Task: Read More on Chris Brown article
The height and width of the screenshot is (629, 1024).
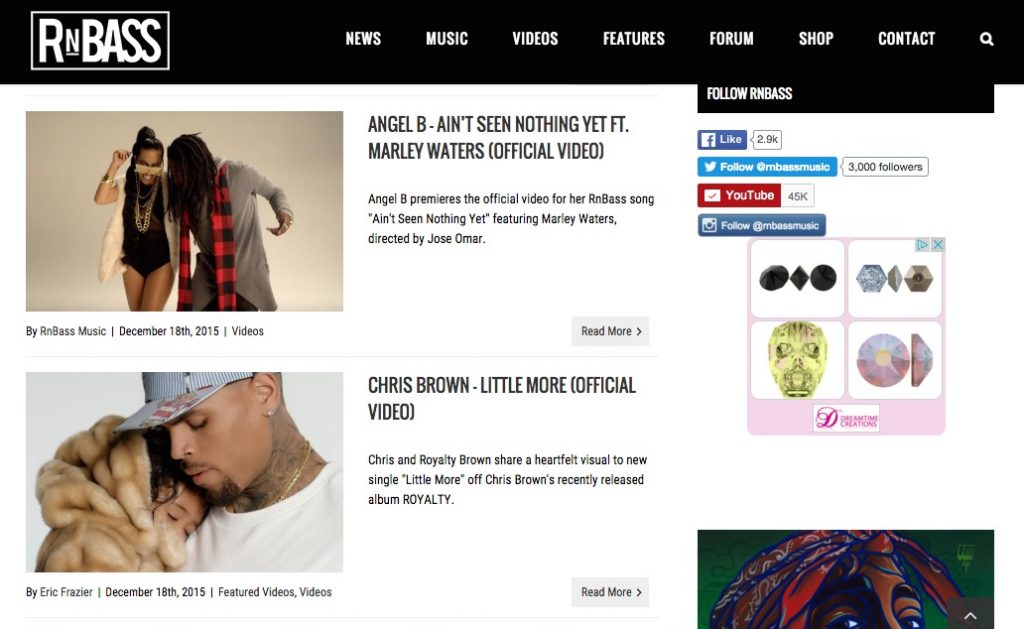Action: (x=610, y=592)
